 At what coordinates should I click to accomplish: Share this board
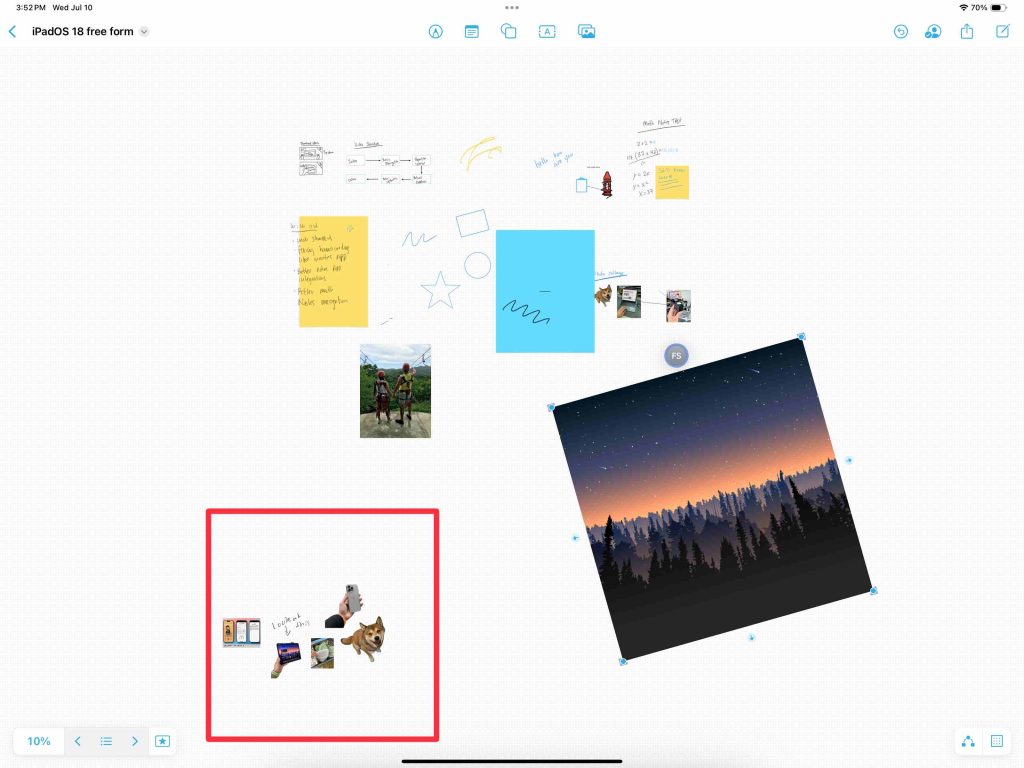(x=967, y=32)
